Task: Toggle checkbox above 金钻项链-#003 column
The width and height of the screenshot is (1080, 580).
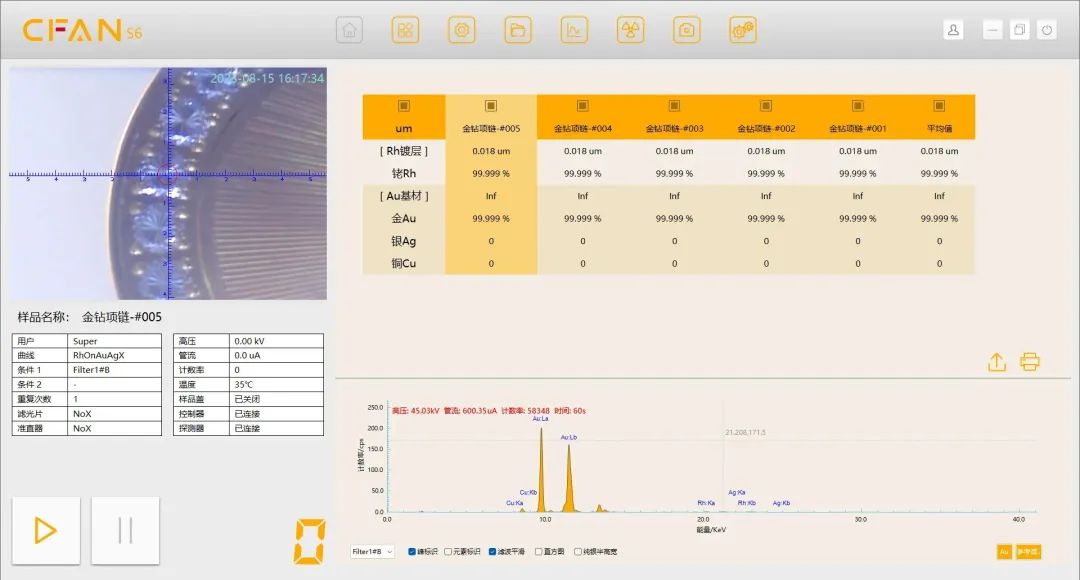Action: tap(674, 105)
